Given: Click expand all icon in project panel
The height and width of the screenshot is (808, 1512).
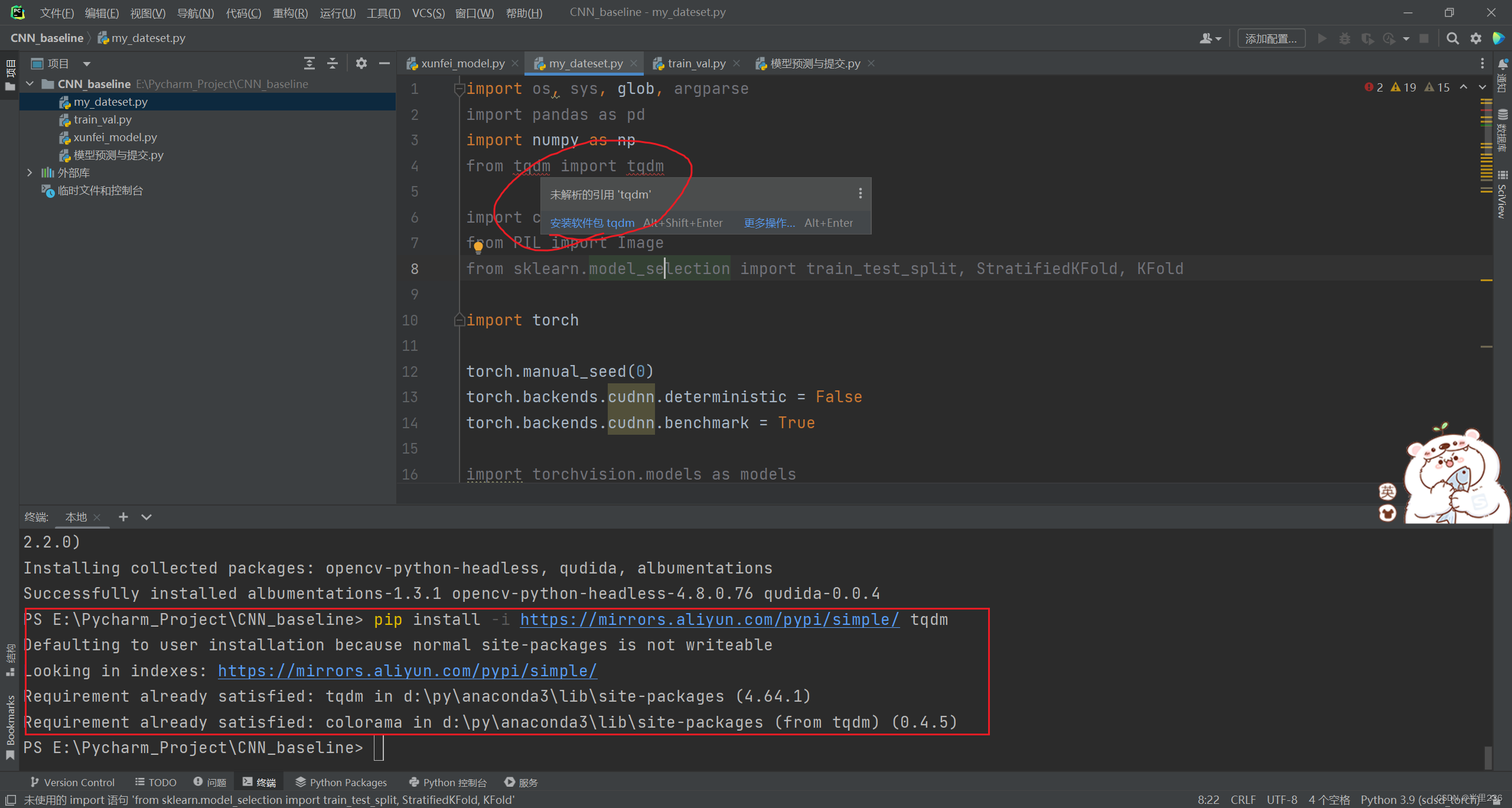Looking at the screenshot, I should tap(309, 63).
